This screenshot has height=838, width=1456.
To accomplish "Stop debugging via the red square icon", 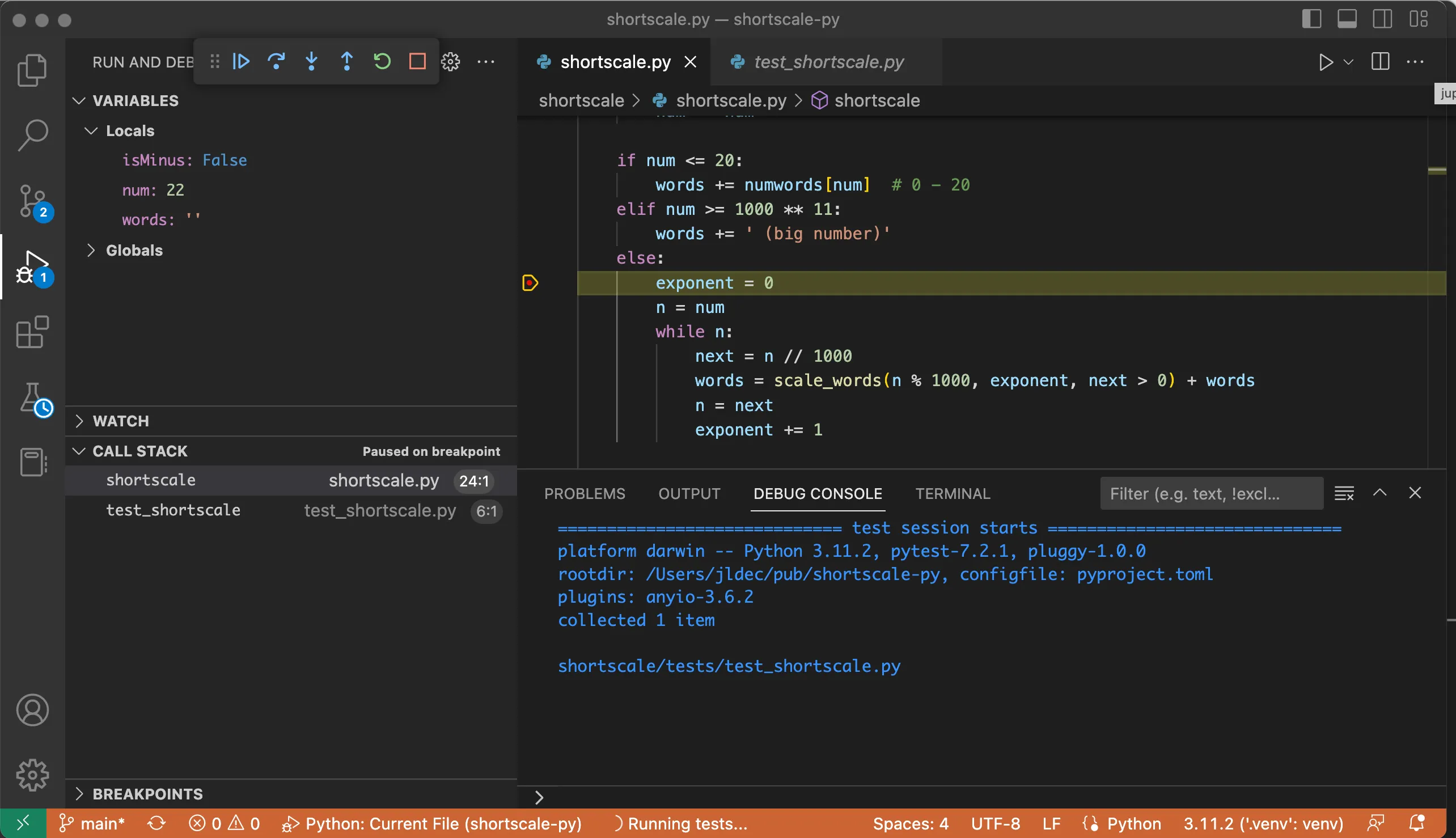I will coord(418,61).
